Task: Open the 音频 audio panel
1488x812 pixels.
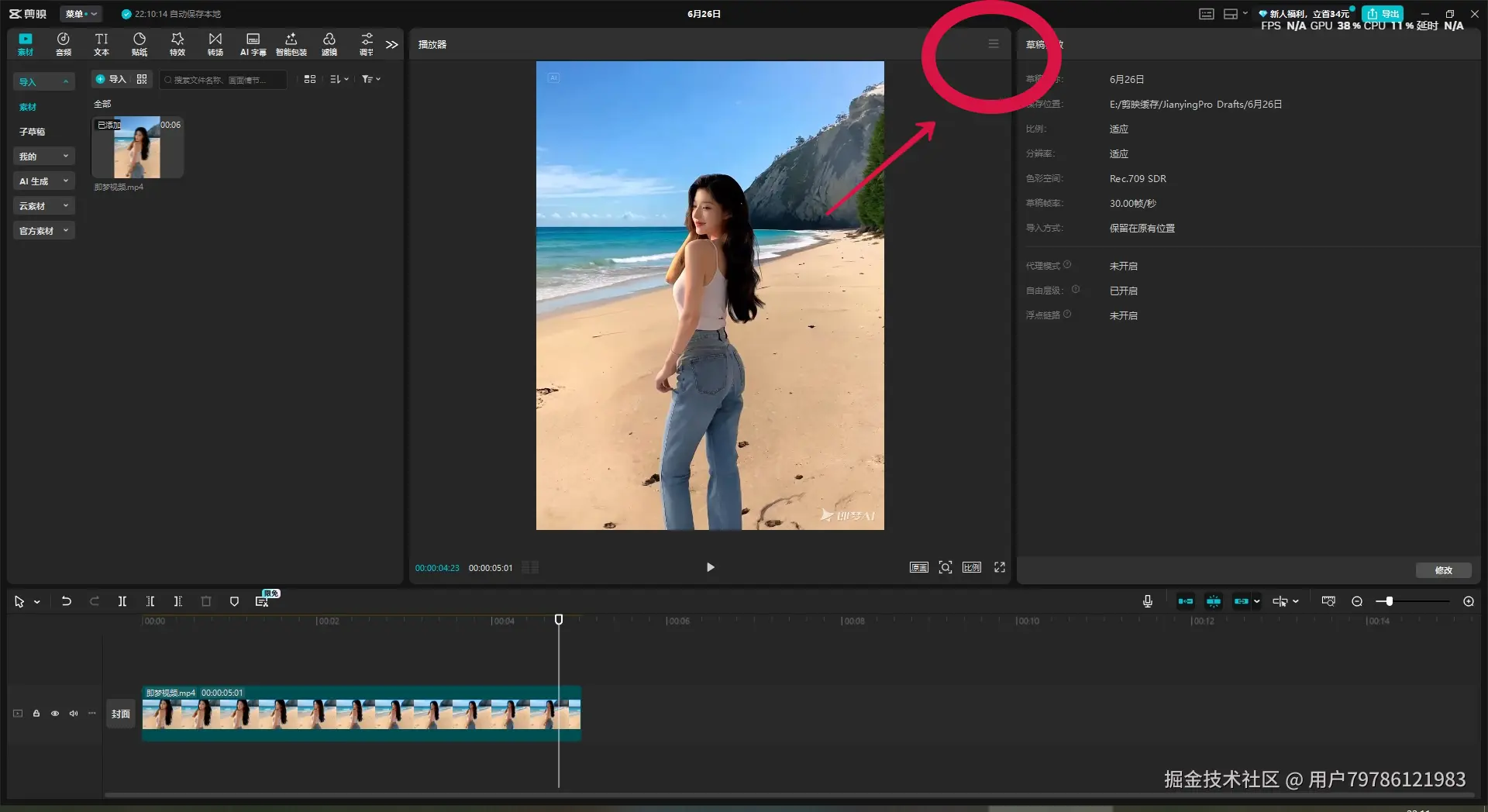Action: click(x=64, y=44)
